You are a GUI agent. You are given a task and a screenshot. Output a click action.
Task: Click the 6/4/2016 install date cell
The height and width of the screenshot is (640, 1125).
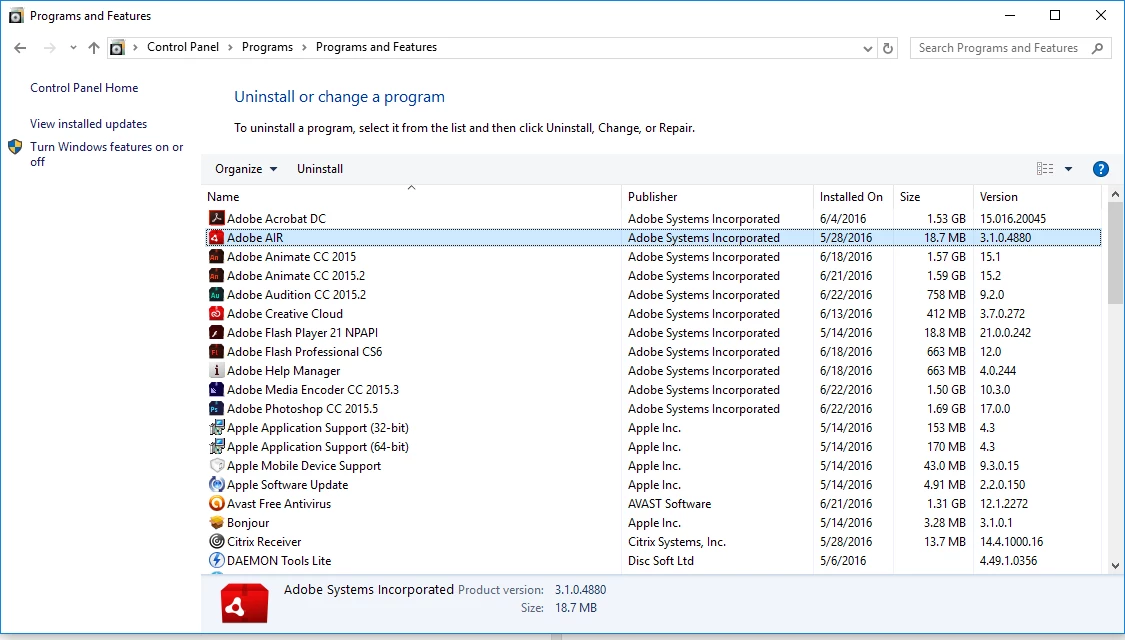(843, 218)
